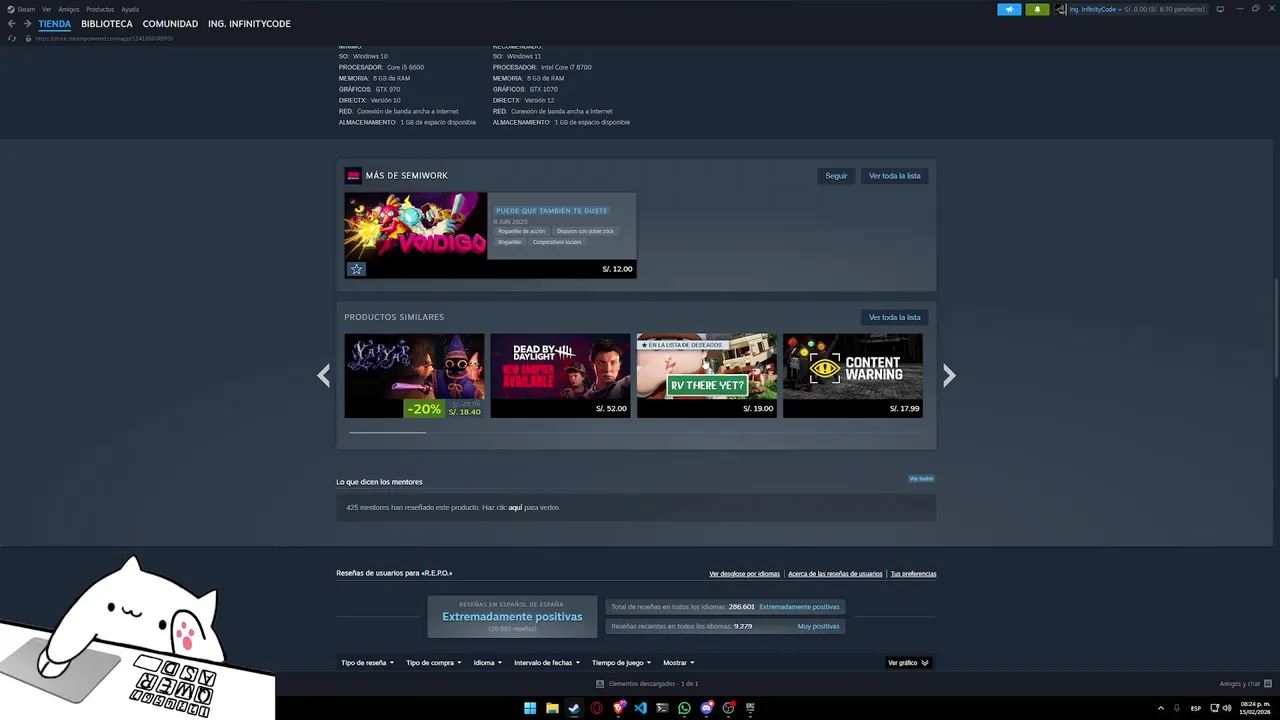Switch to the COMUNIDAD tab
The height and width of the screenshot is (720, 1280).
pyautogui.click(x=170, y=24)
